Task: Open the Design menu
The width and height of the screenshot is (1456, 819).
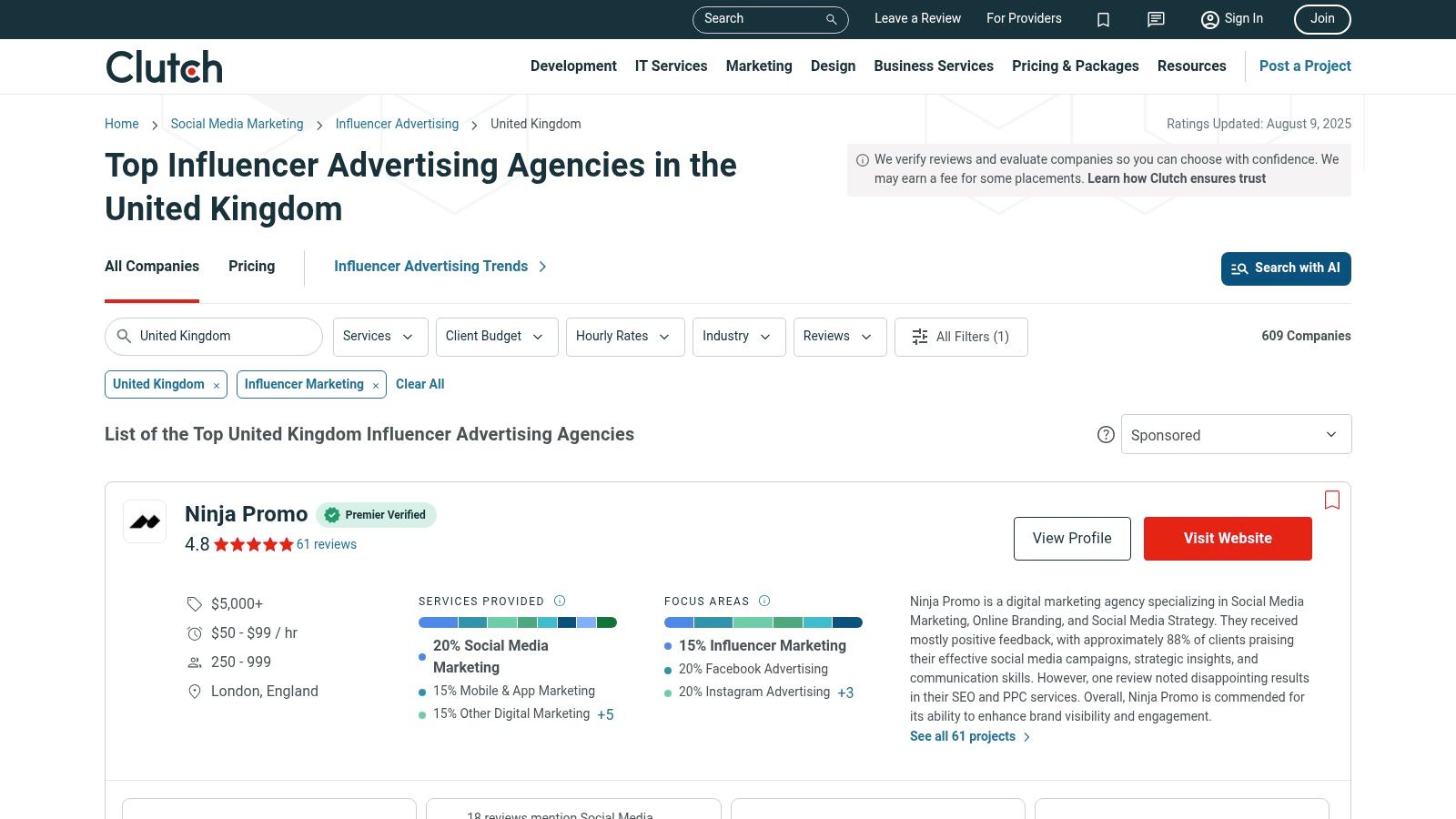Action: click(833, 66)
